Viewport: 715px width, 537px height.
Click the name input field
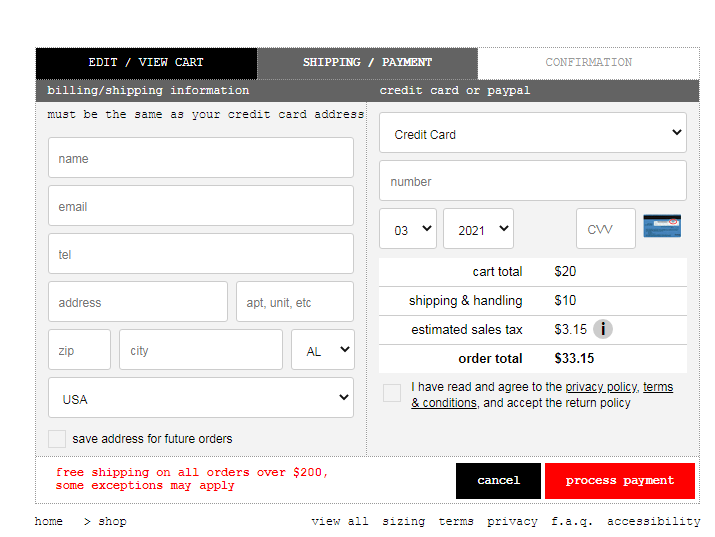[x=201, y=158]
